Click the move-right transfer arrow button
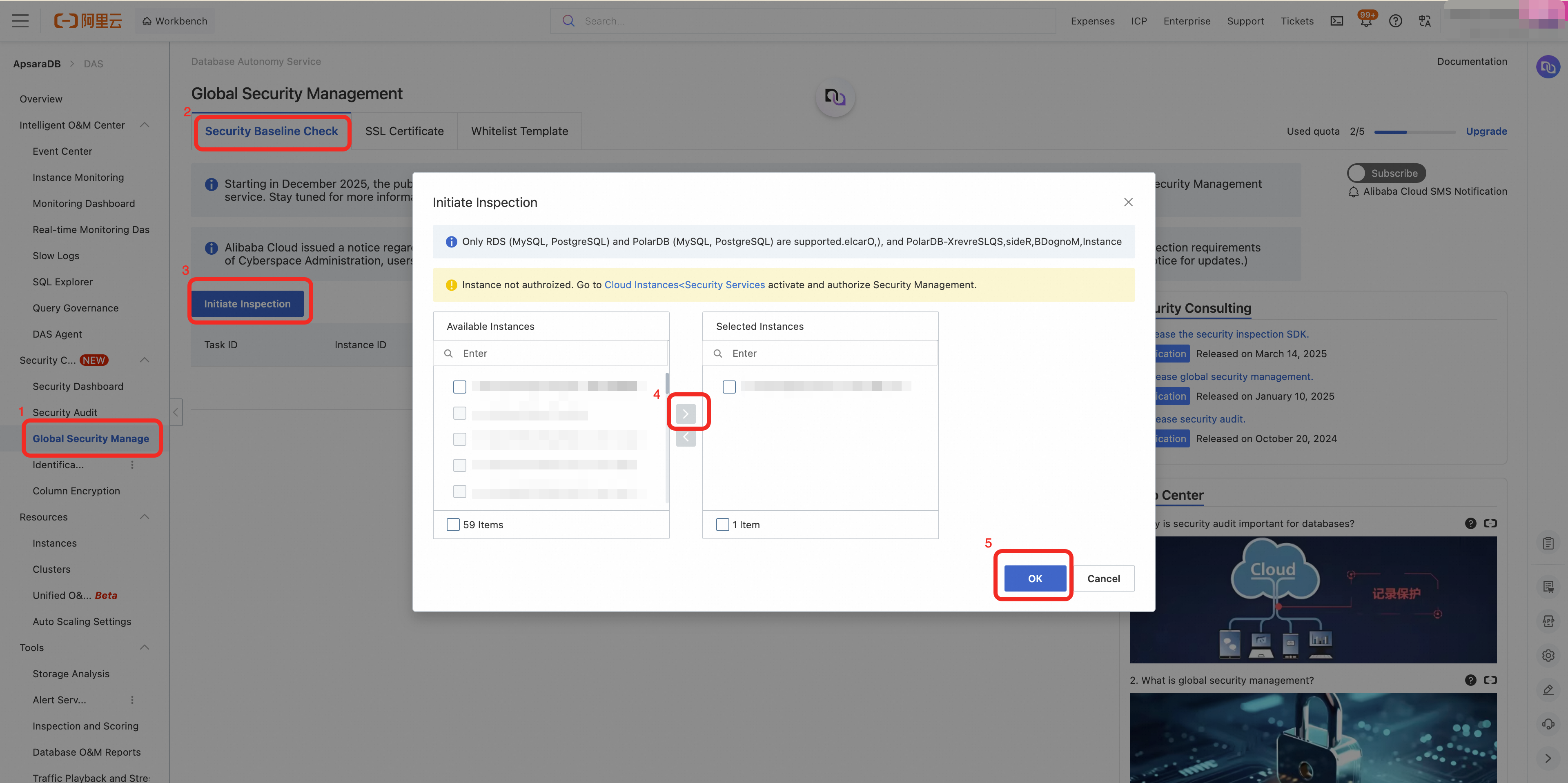The height and width of the screenshot is (783, 1568). [686, 414]
